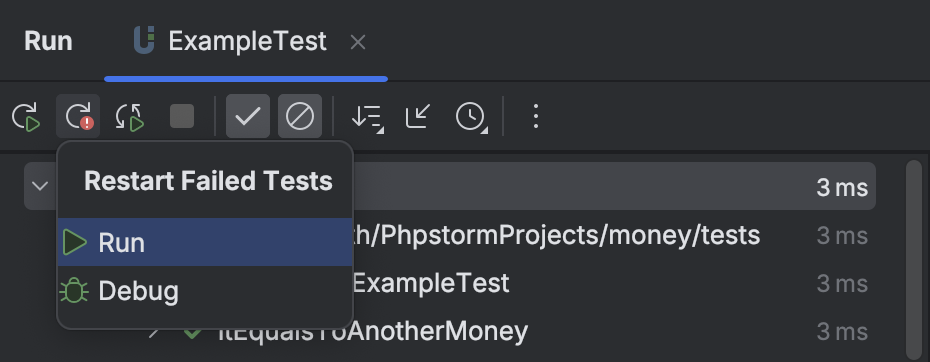930x362 pixels.
Task: Click the green Run play icon
Action: (75, 243)
